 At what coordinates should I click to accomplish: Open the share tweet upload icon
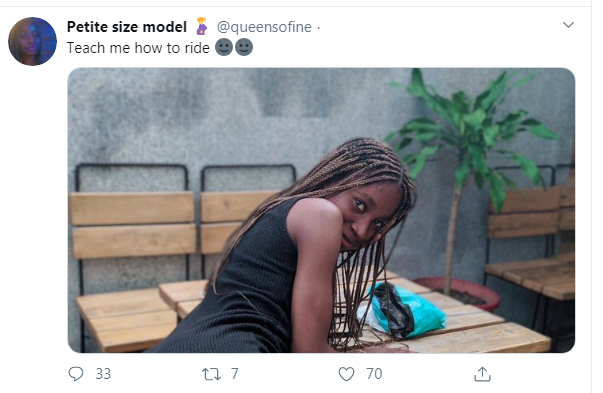click(482, 374)
